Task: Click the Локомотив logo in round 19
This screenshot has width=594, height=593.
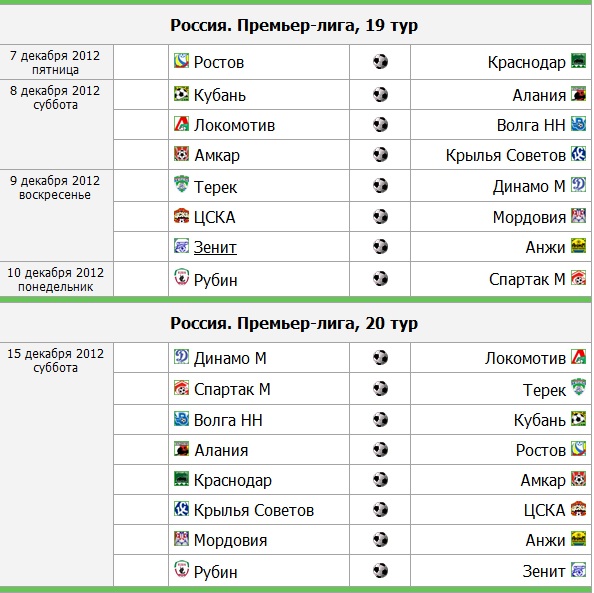Action: 181,124
